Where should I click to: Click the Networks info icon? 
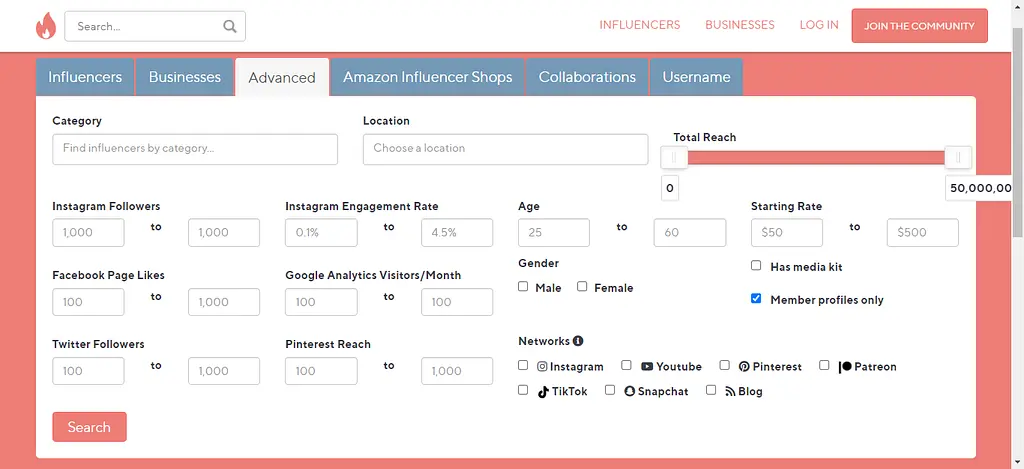point(578,341)
